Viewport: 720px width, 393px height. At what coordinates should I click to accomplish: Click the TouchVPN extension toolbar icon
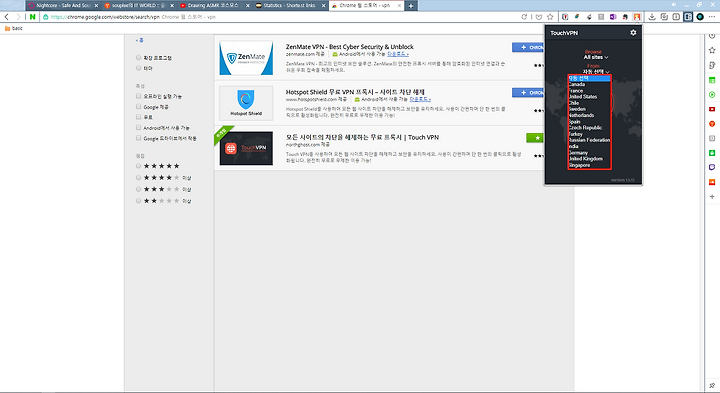637,17
